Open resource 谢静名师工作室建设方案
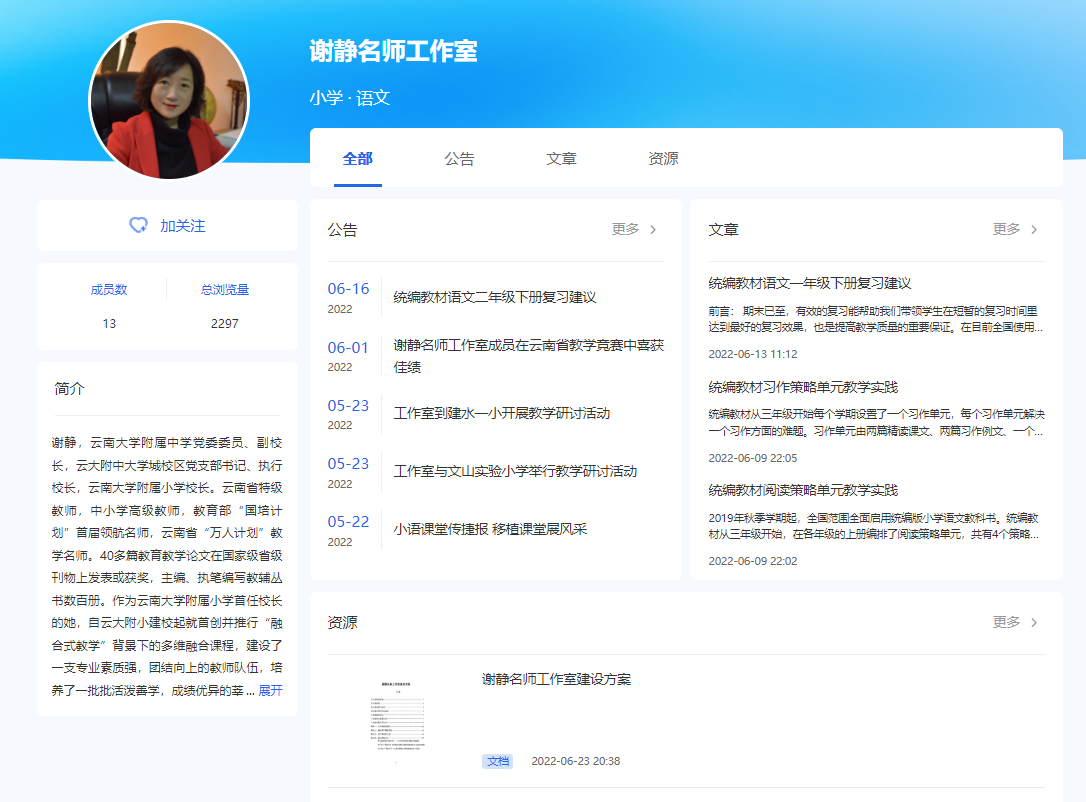Screen dimensions: 1086x802 tap(556, 679)
